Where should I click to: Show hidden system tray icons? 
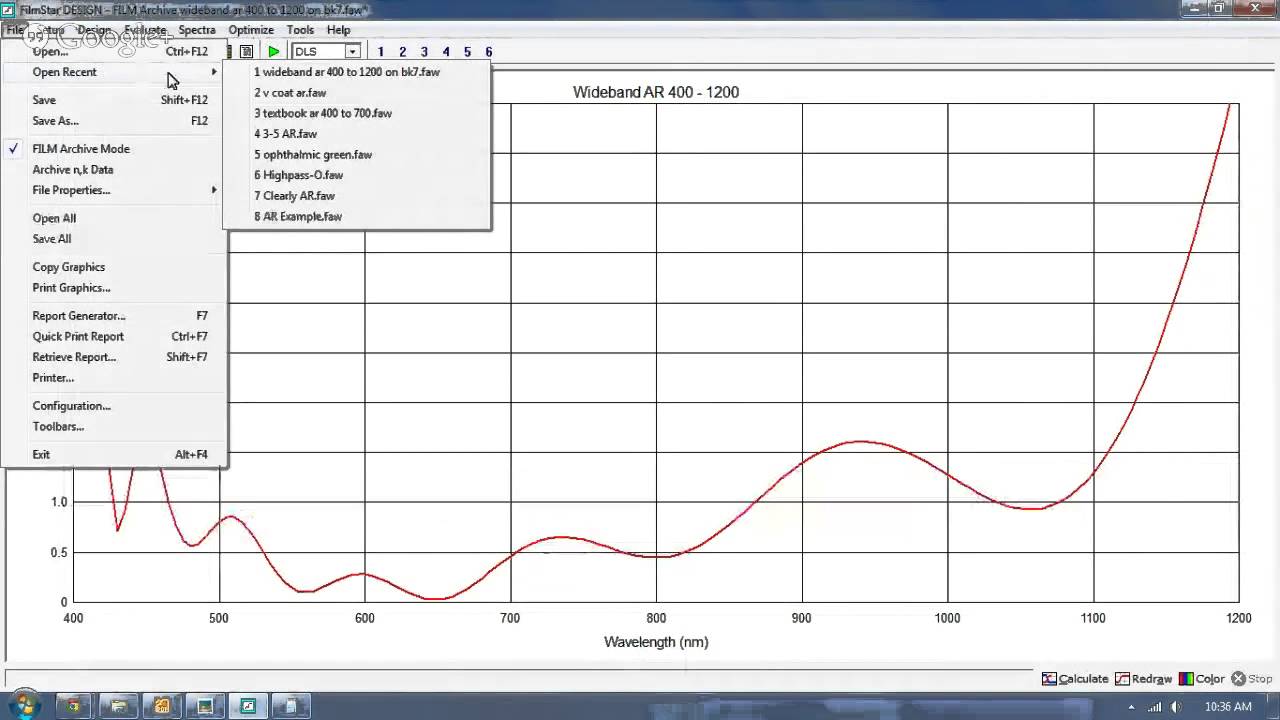[x=1131, y=707]
